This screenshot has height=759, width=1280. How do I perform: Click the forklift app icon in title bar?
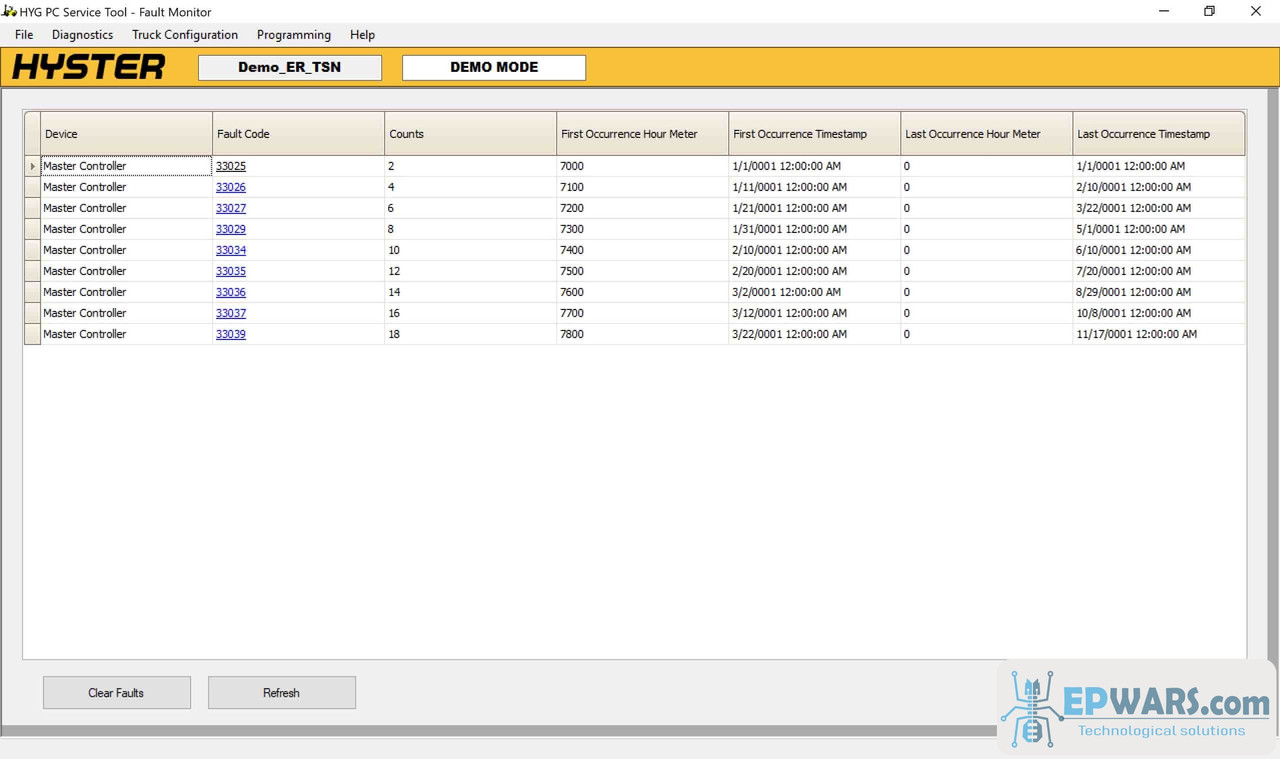coord(9,11)
